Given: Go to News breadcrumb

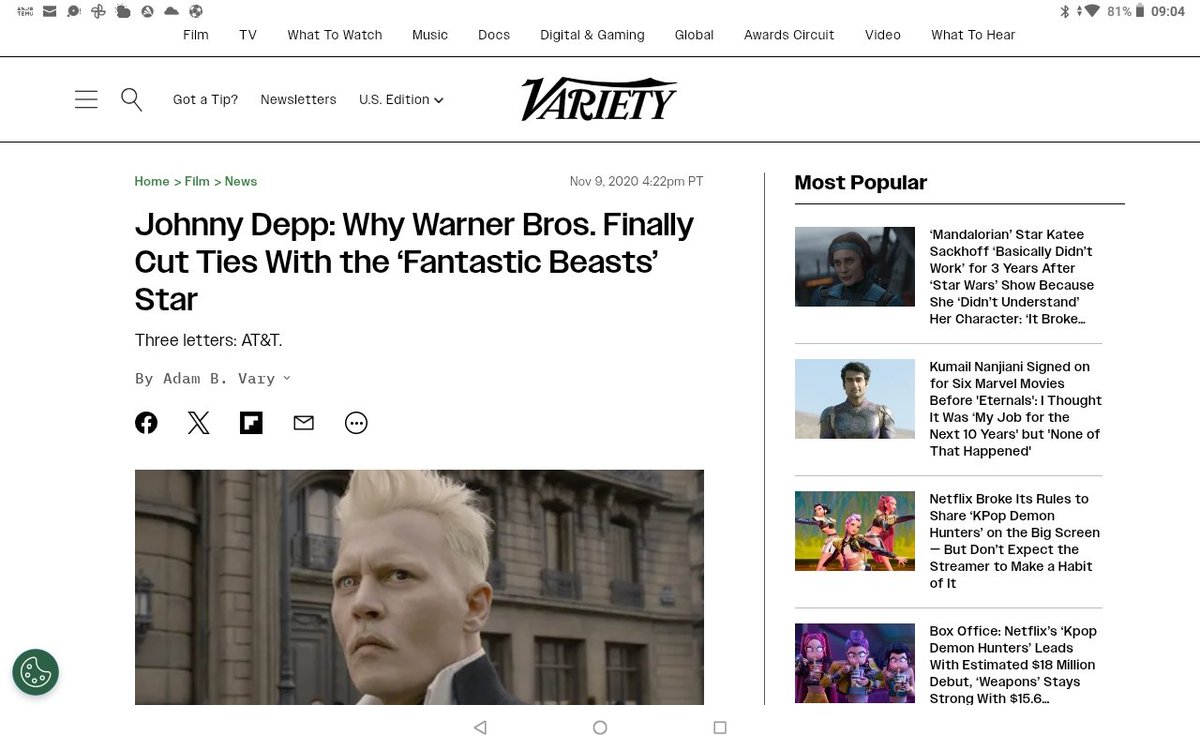Looking at the screenshot, I should coord(241,181).
